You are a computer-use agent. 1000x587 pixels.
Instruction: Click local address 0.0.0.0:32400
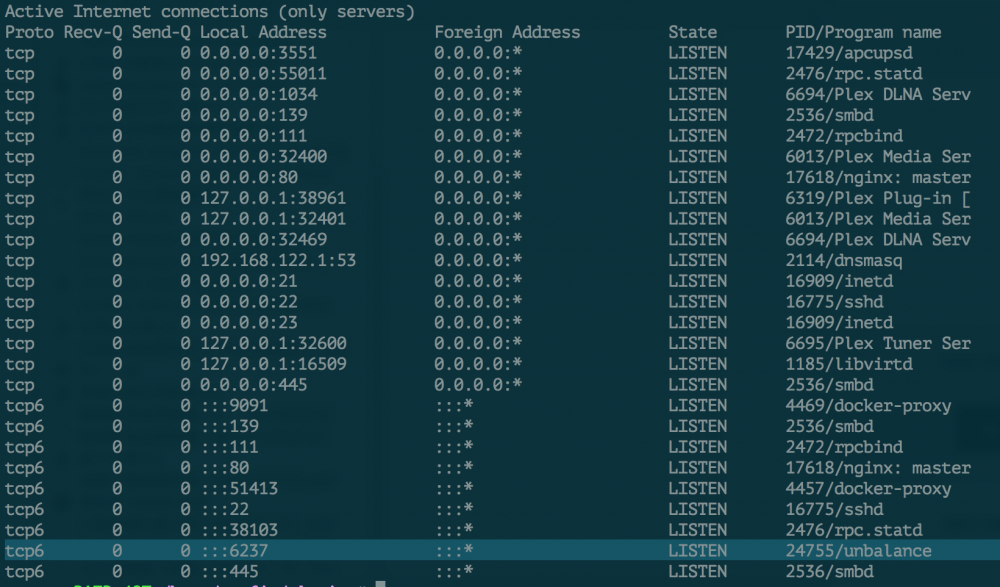(263, 157)
